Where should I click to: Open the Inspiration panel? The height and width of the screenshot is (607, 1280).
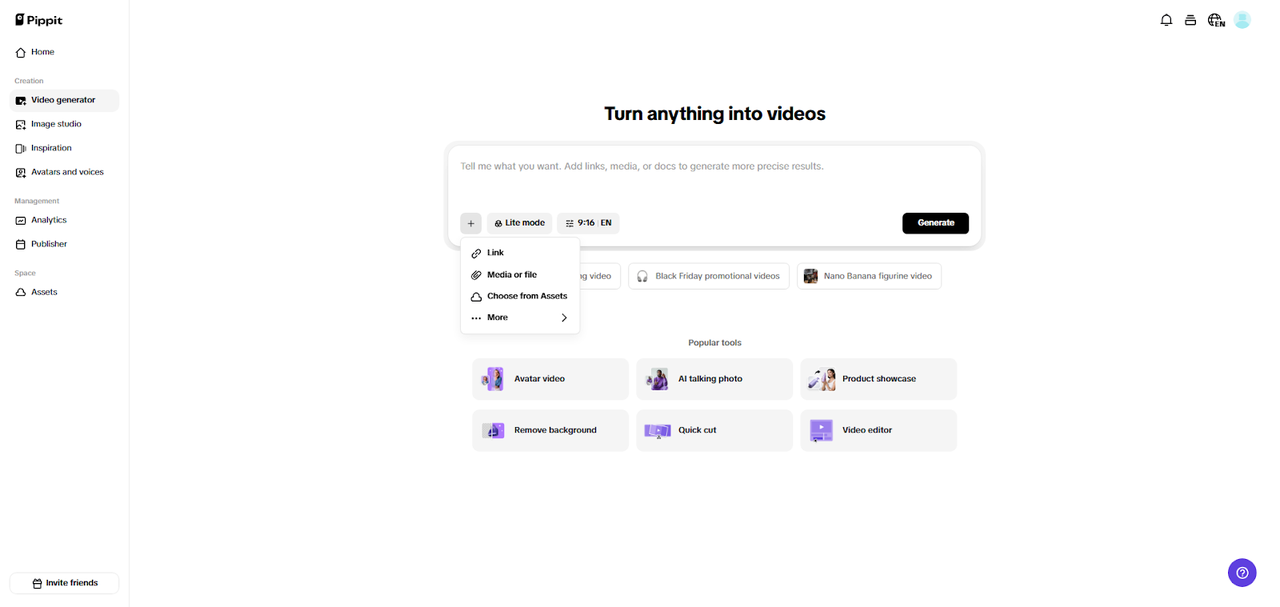(x=52, y=147)
